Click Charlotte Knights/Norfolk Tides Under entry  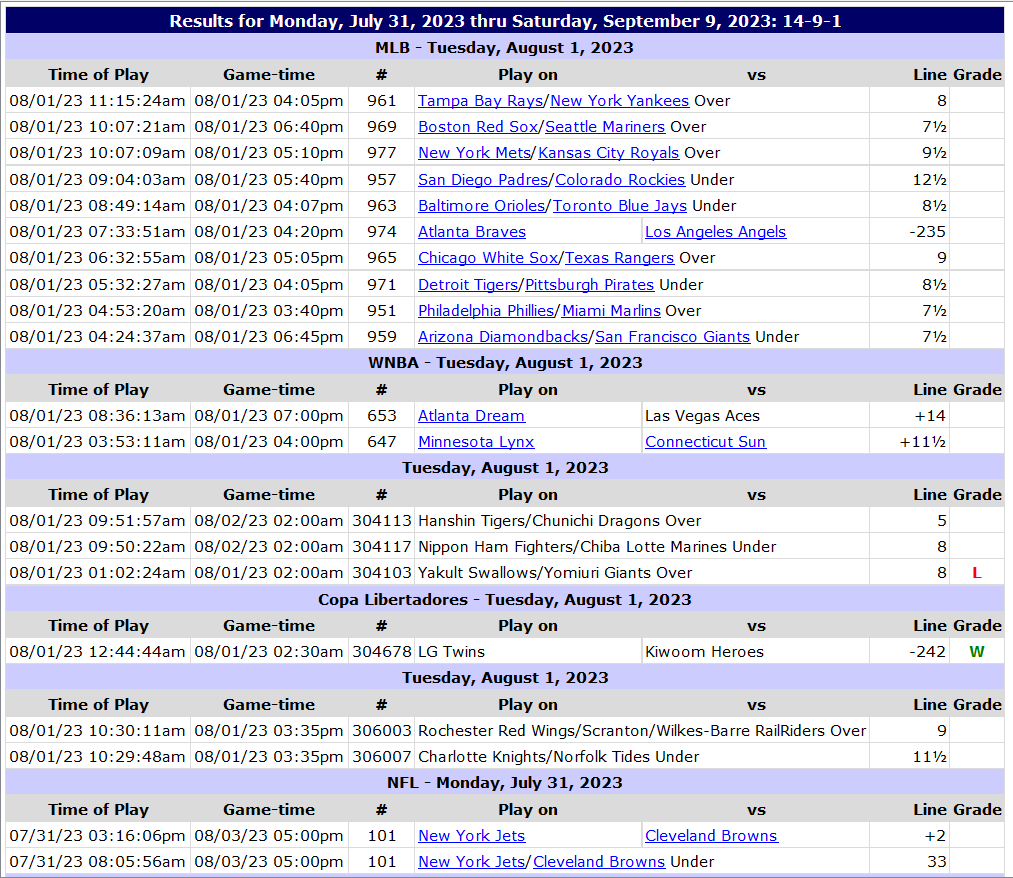click(558, 757)
